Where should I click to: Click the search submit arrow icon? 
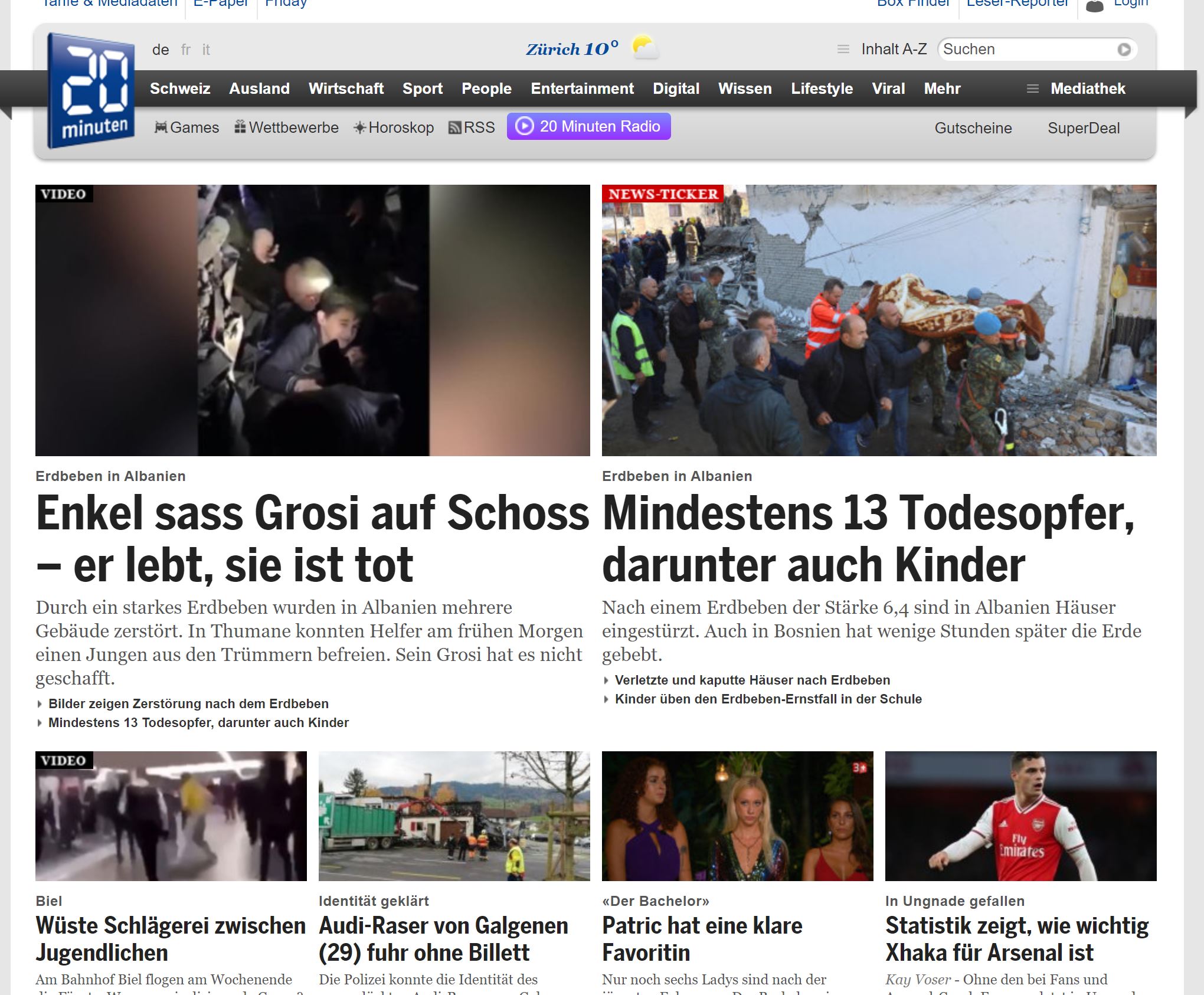point(1124,50)
